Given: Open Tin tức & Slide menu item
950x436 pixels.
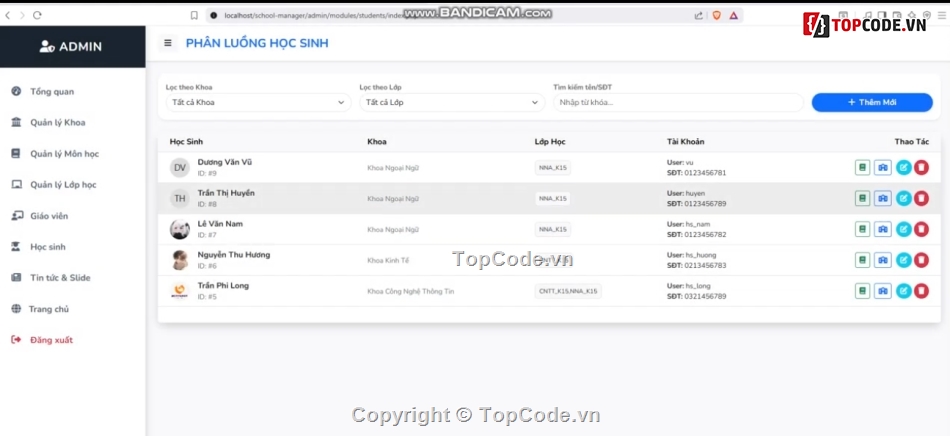Looking at the screenshot, I should [60, 278].
